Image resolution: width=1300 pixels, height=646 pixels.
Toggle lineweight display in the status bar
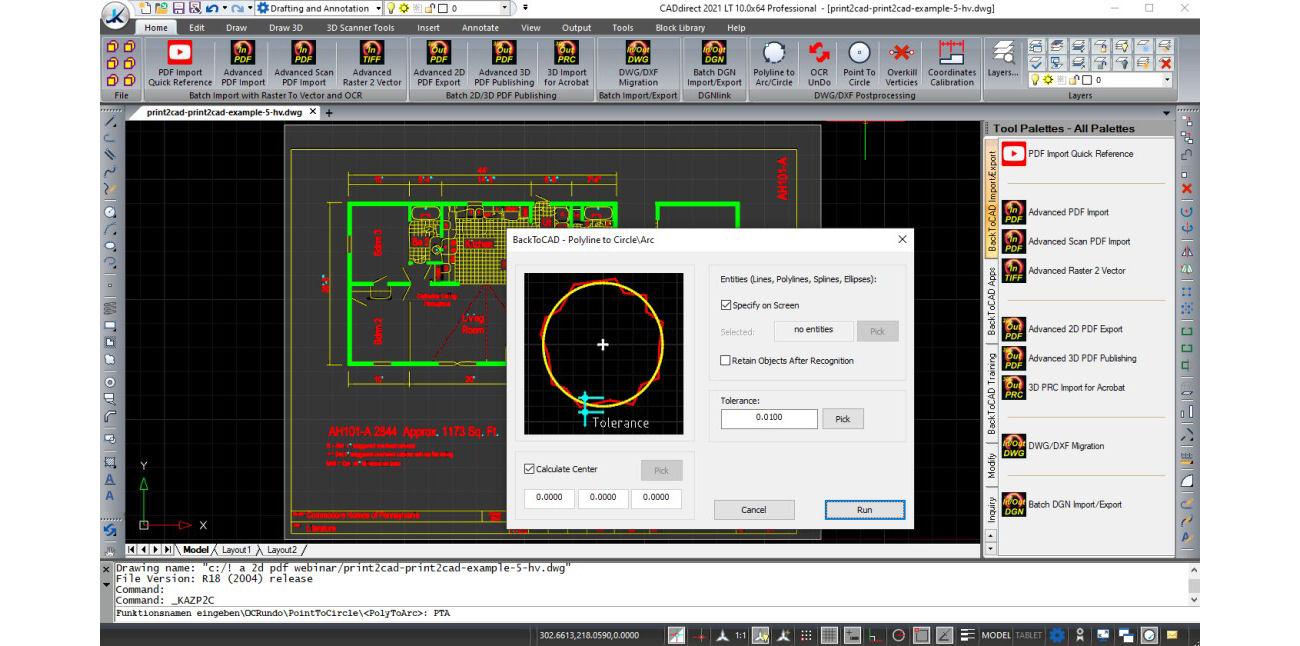[x=967, y=635]
